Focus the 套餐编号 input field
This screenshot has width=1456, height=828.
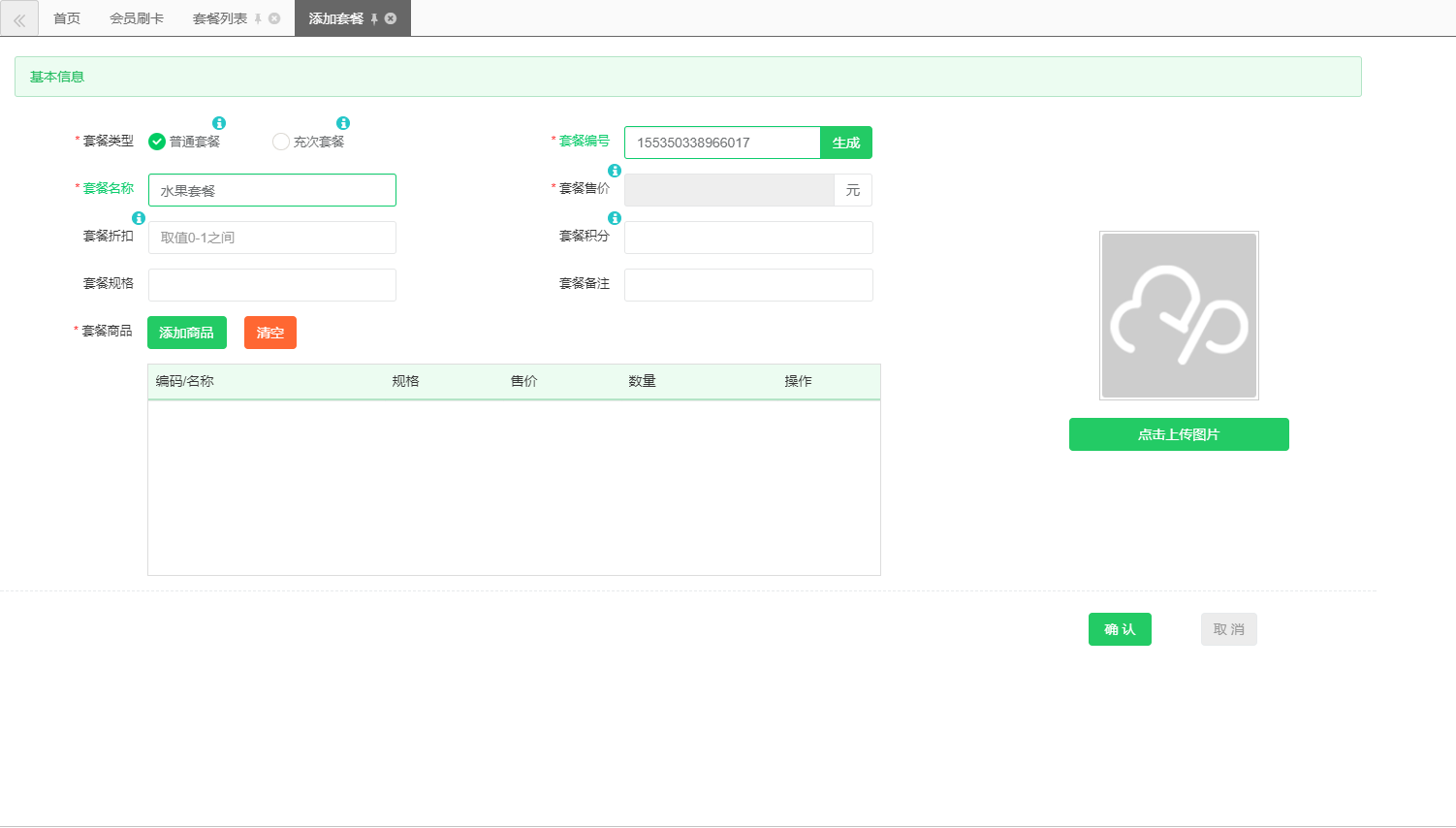pyautogui.click(x=722, y=143)
